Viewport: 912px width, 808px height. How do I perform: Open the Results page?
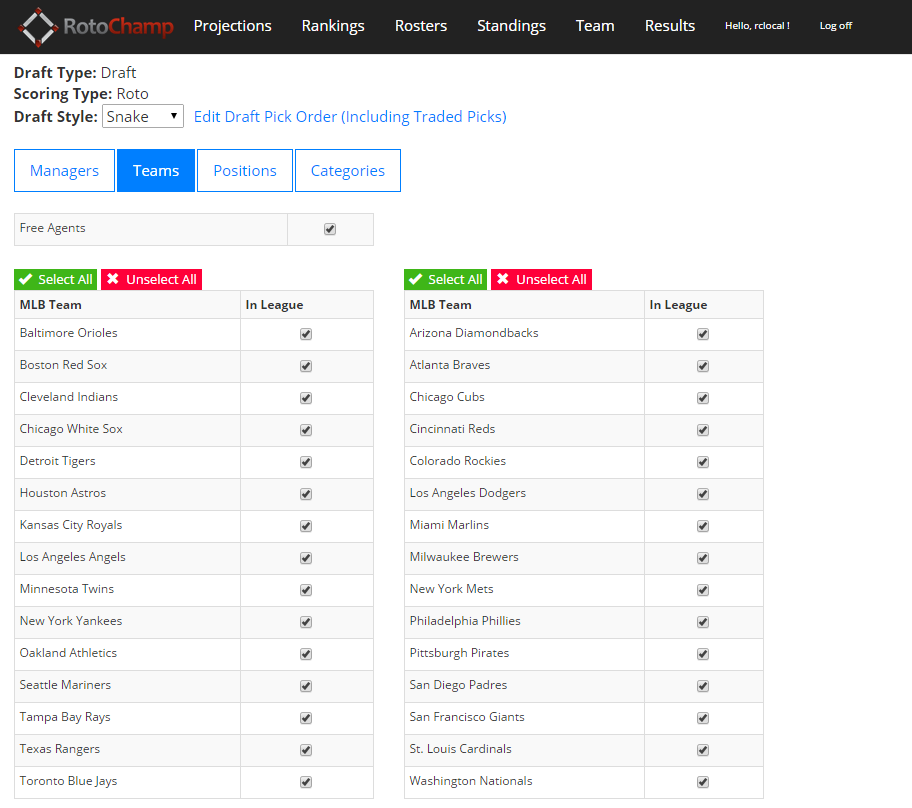coord(669,26)
